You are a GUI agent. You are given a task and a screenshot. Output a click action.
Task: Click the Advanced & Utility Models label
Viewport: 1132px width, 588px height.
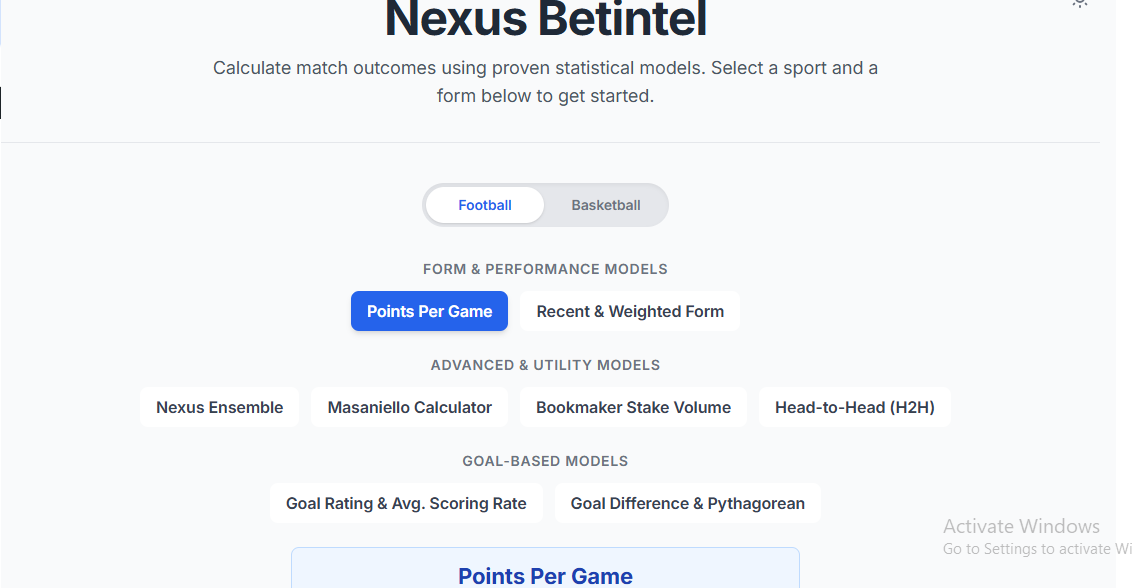tap(545, 365)
